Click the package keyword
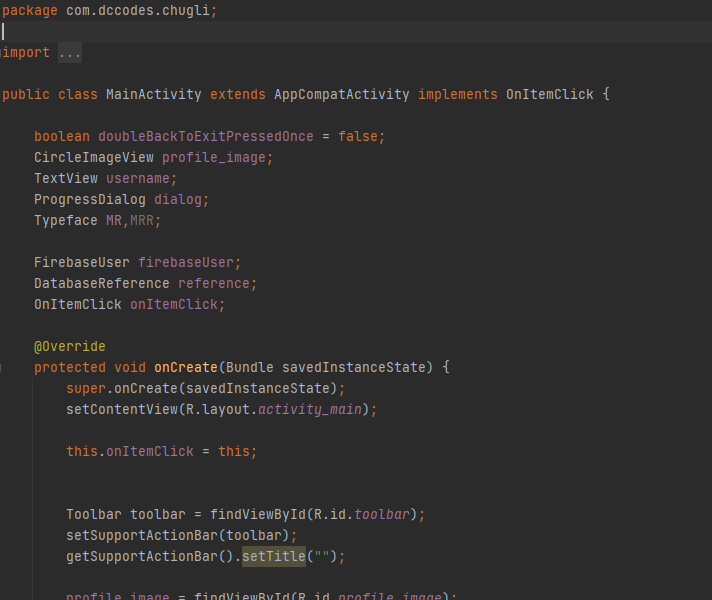 click(x=30, y=10)
